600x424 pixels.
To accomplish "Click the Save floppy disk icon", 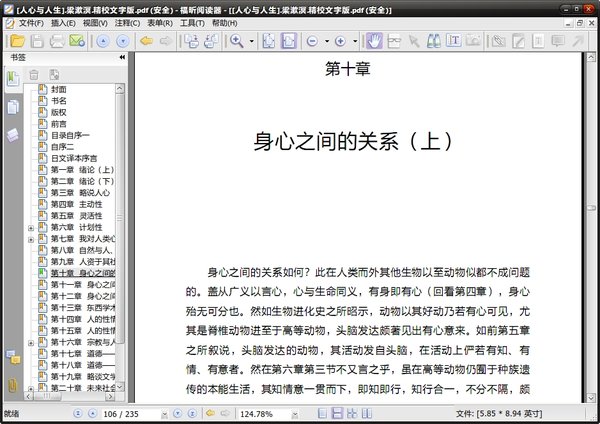I will click(37, 41).
